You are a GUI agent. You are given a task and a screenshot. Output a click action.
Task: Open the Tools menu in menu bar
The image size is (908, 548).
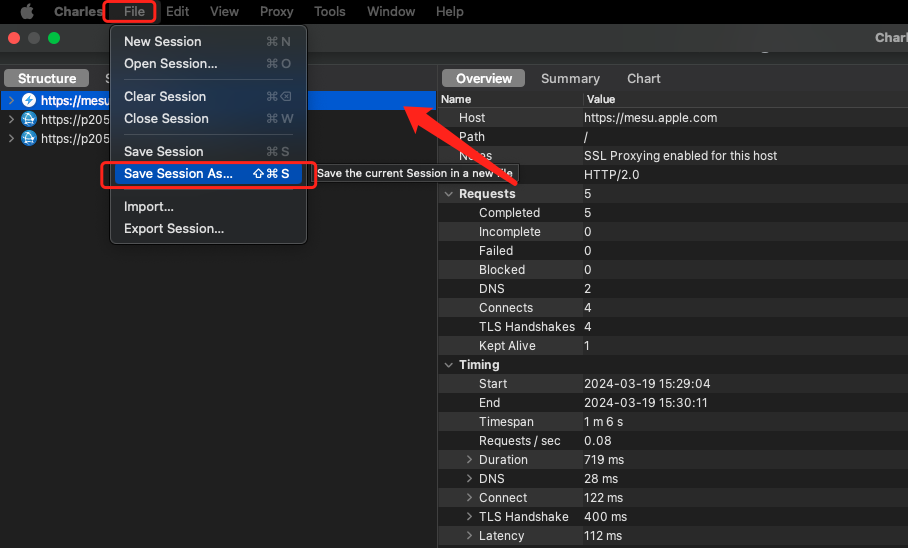click(x=329, y=12)
